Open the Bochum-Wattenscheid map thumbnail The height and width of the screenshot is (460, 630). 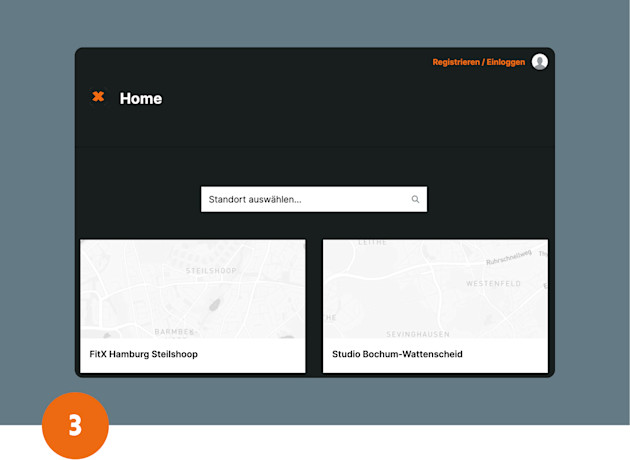(436, 289)
